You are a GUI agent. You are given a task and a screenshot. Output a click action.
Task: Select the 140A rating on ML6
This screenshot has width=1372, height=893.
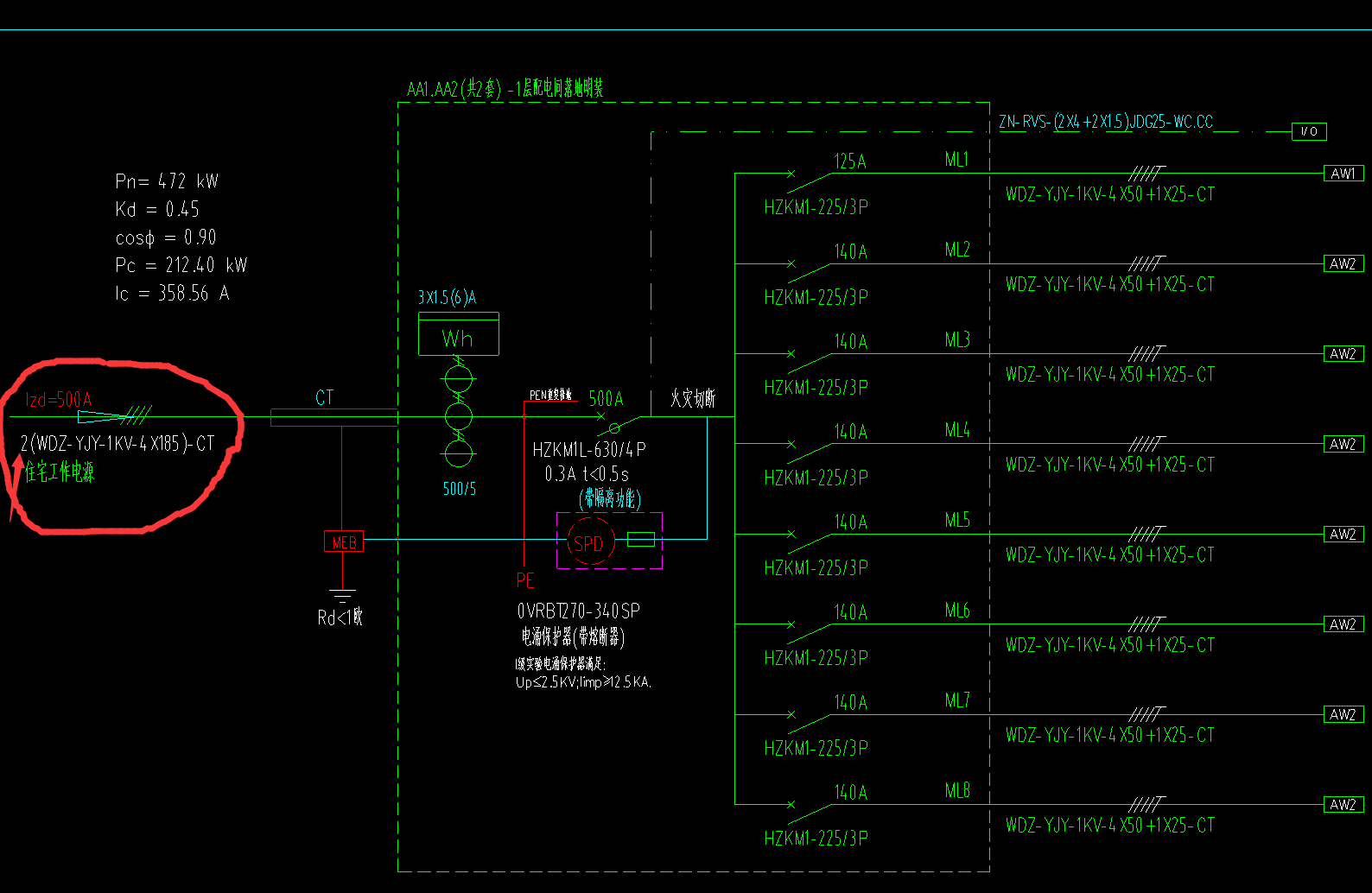[x=850, y=612]
